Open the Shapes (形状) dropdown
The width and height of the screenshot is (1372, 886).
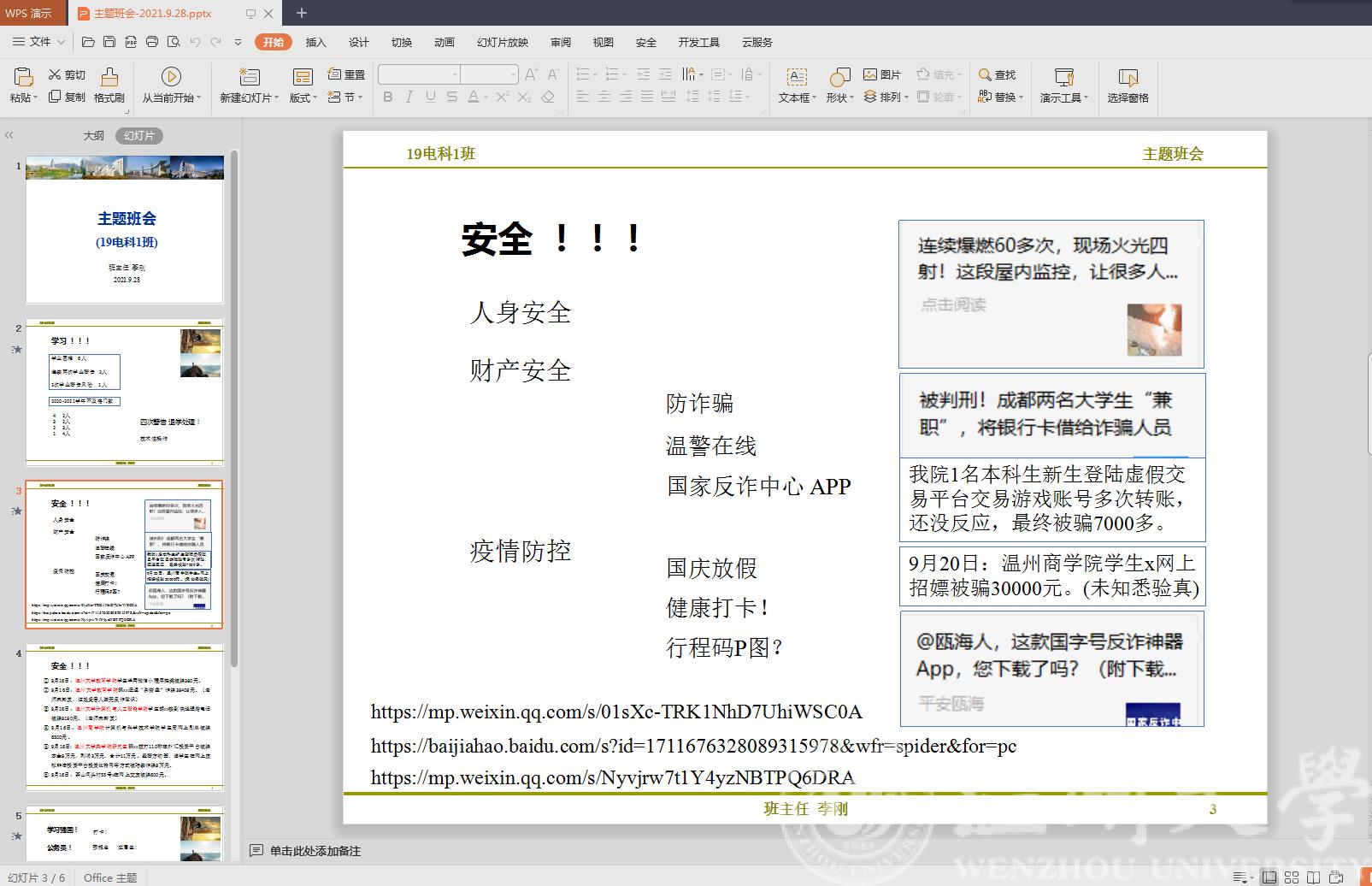(839, 98)
